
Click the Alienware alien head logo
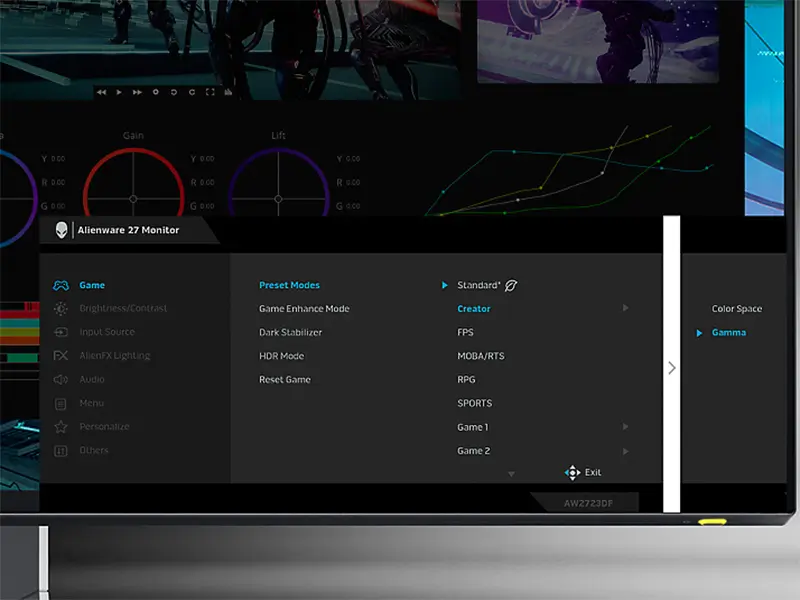point(62,230)
